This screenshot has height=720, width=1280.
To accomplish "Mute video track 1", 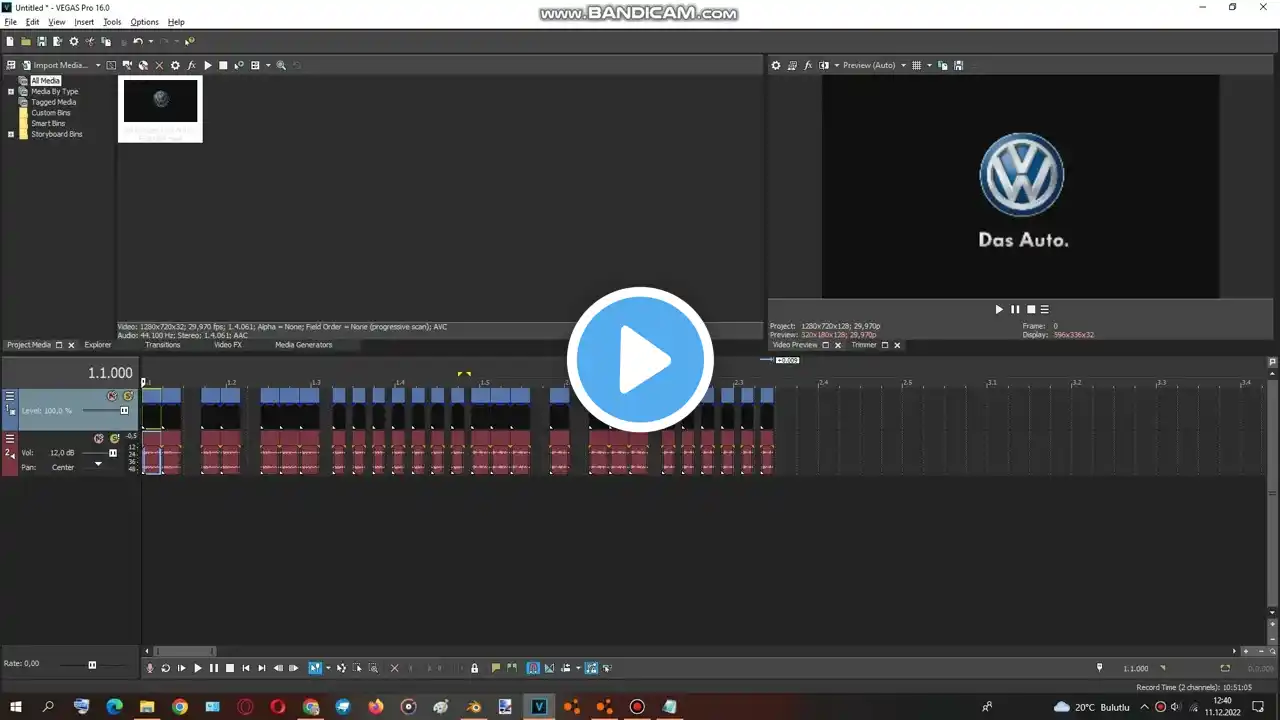I will (112, 396).
